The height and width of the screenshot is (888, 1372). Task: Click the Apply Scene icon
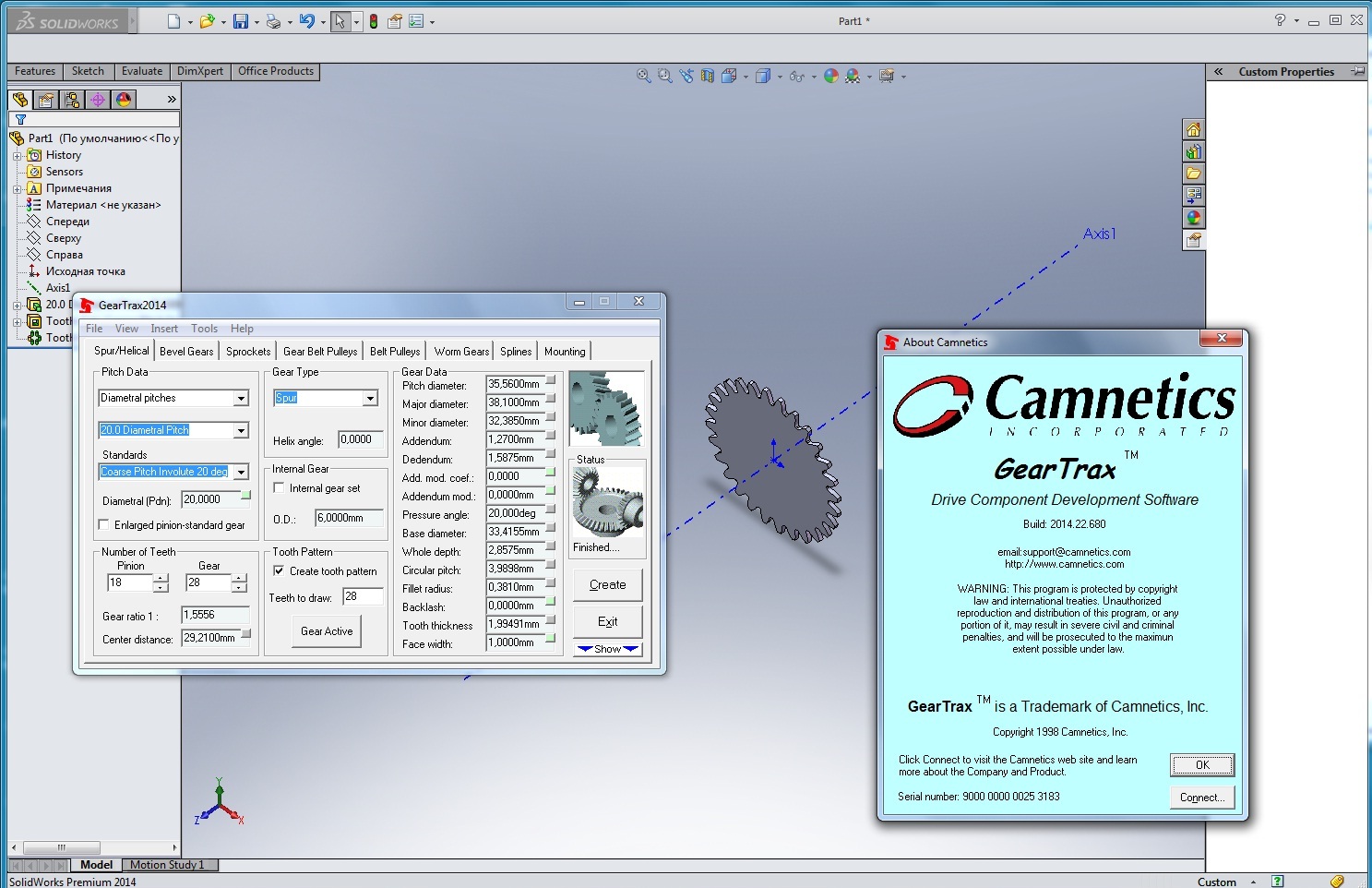(x=853, y=76)
